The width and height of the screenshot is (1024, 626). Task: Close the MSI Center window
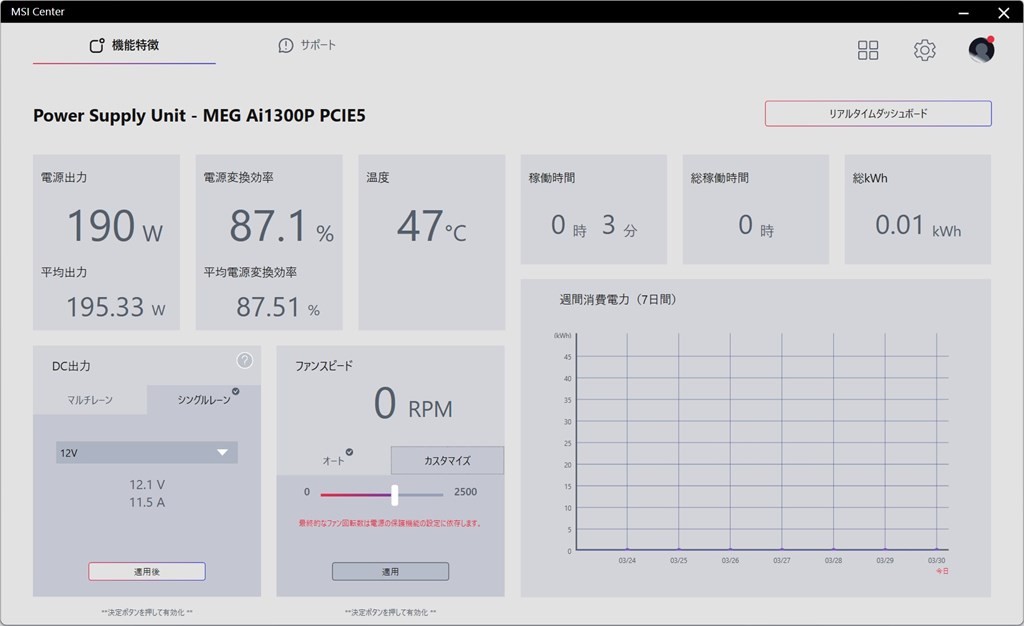coord(1004,12)
